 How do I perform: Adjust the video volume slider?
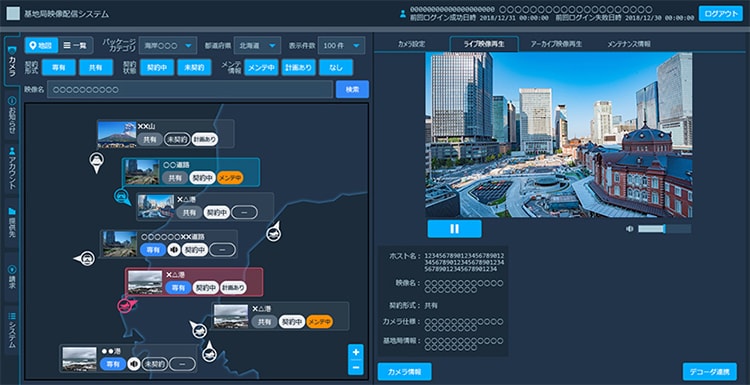[x=664, y=229]
